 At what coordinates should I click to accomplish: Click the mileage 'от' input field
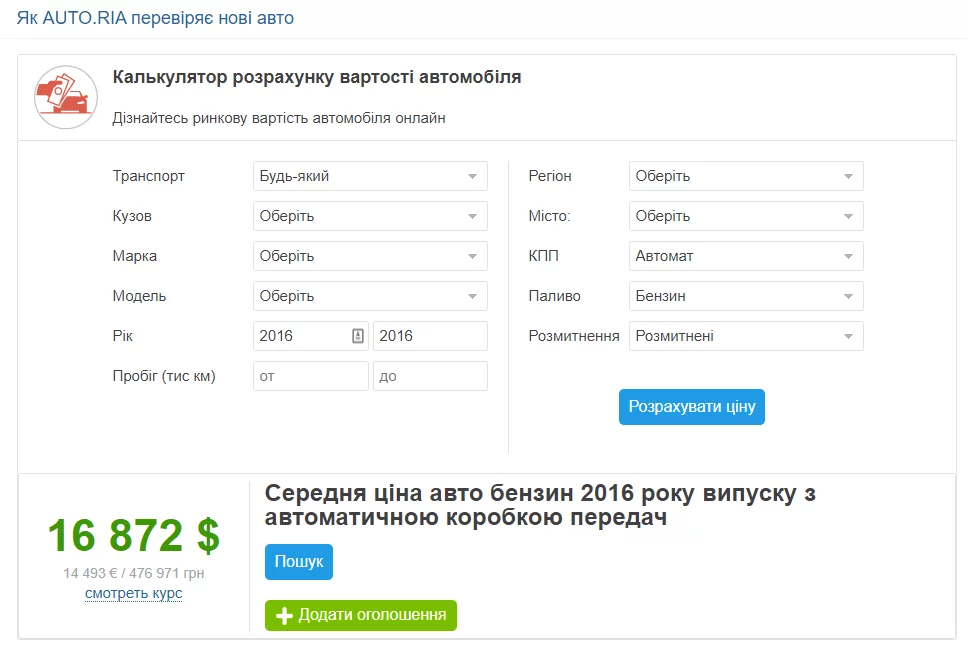click(x=310, y=376)
